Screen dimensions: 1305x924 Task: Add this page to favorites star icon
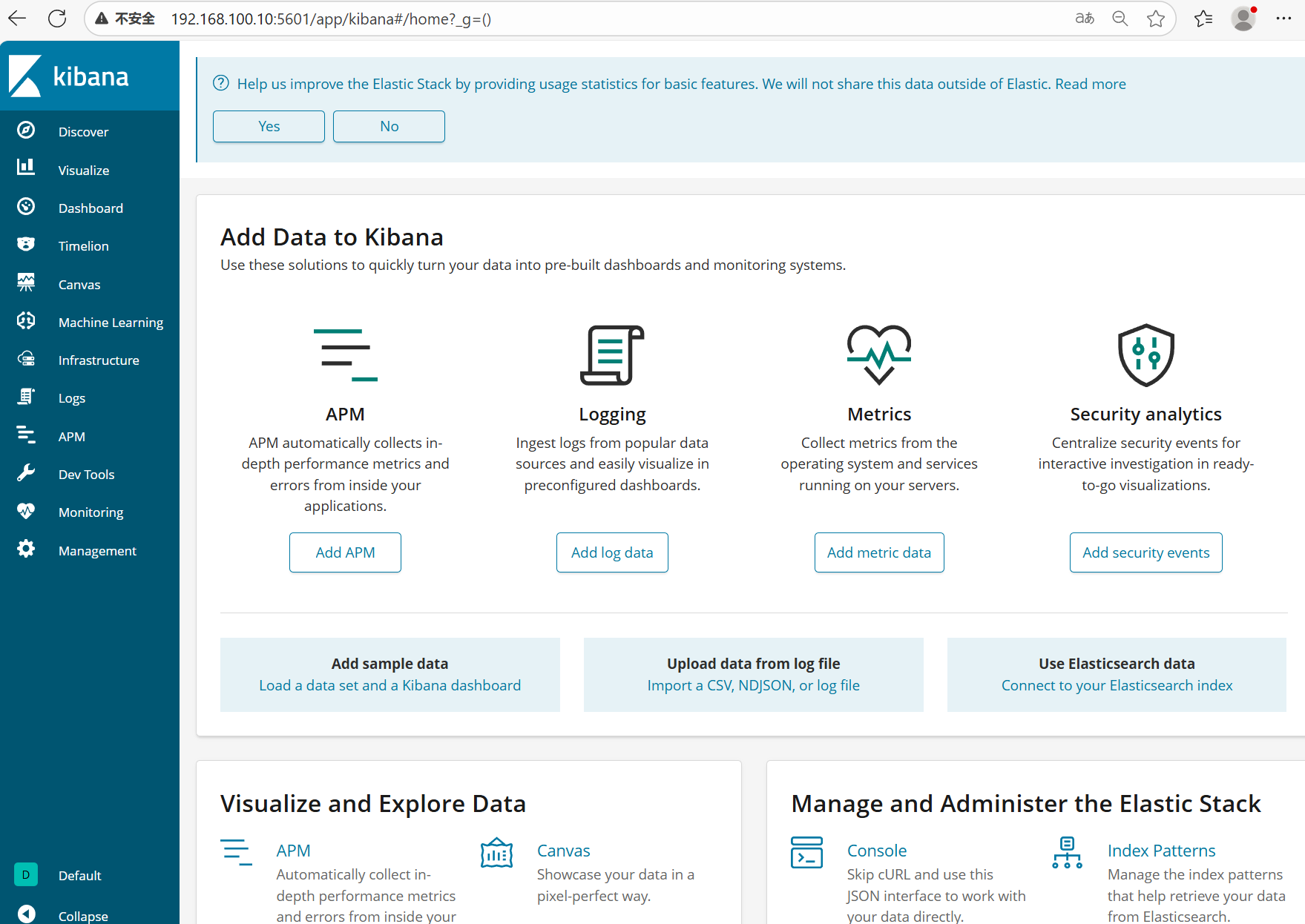[x=1156, y=19]
